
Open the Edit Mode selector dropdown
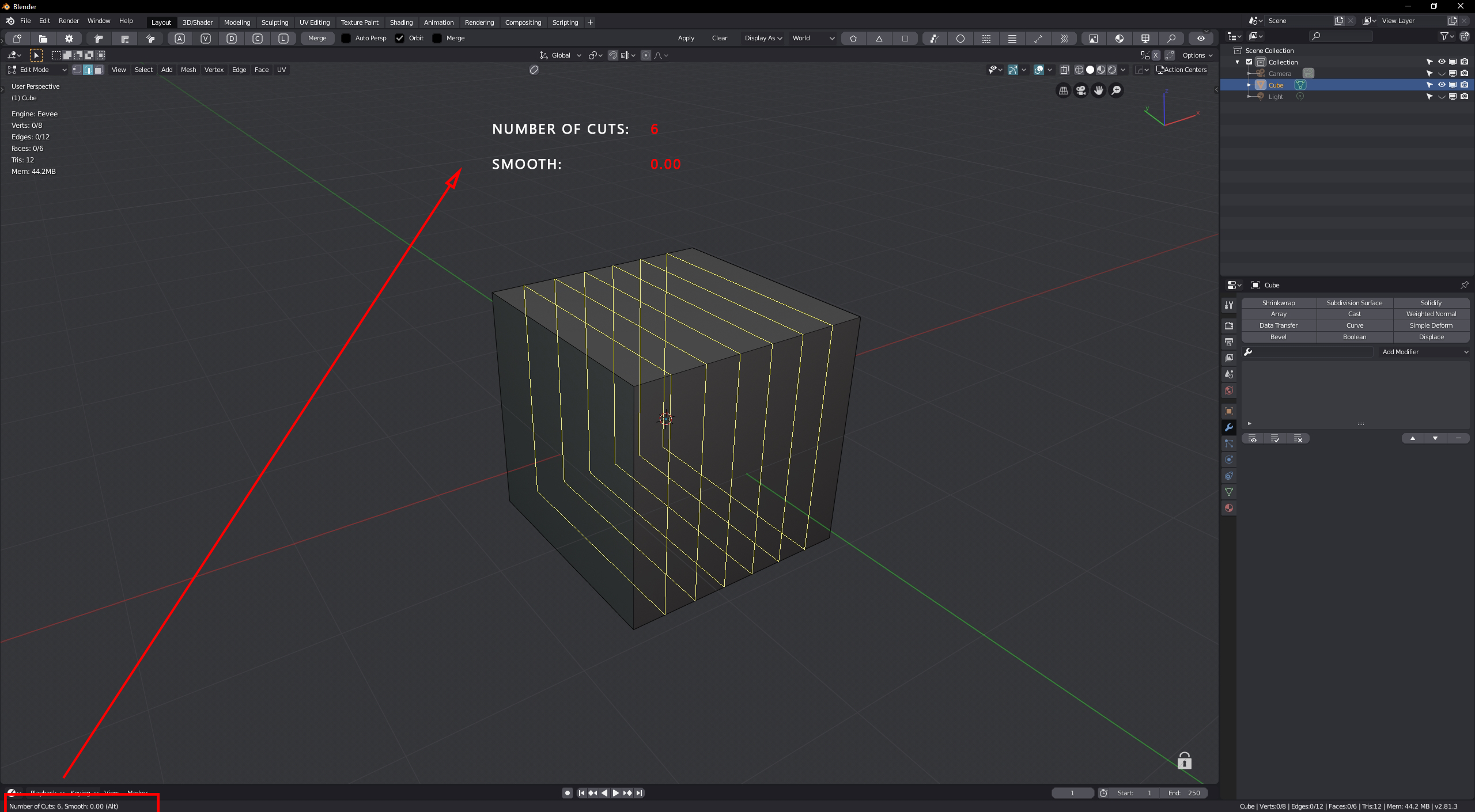coord(37,70)
